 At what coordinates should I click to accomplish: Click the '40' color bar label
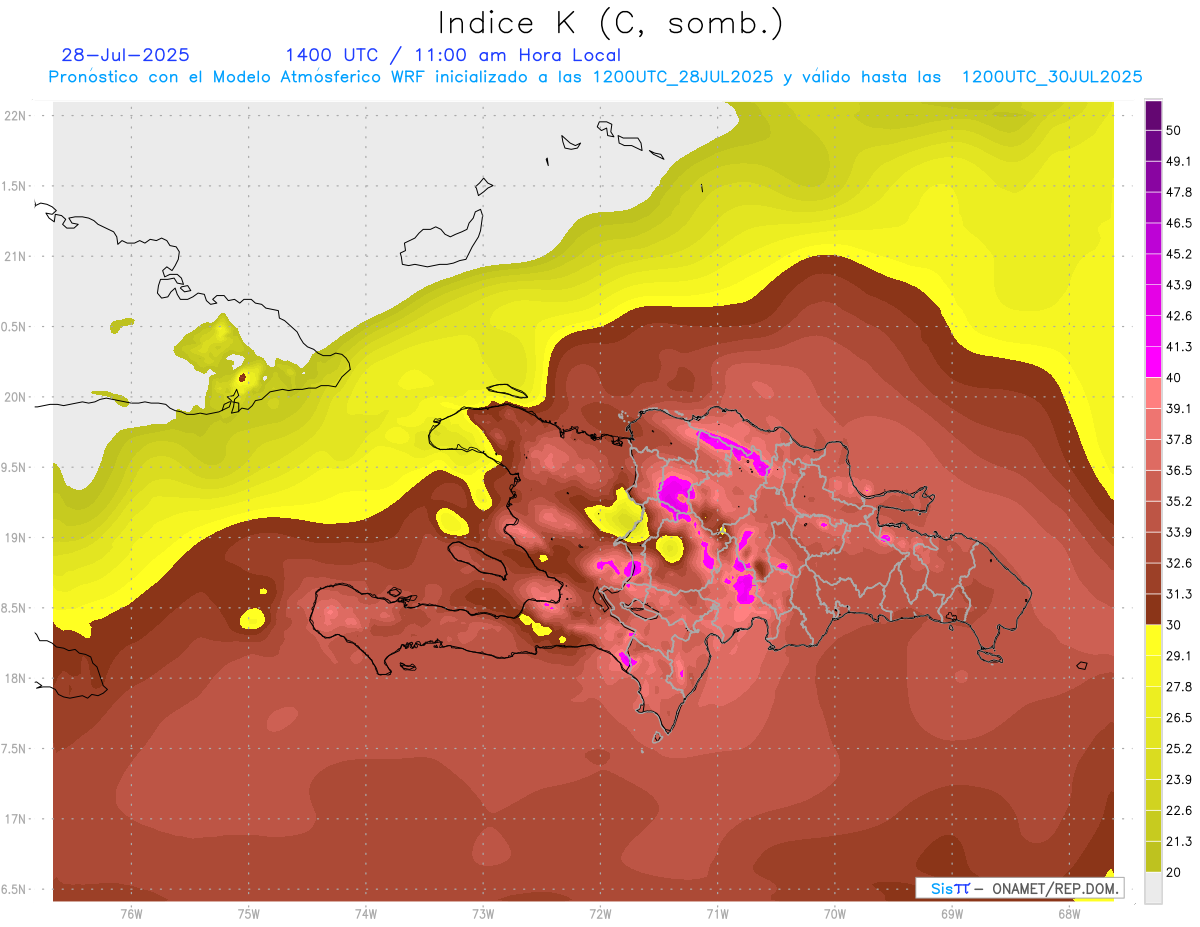(x=1174, y=377)
